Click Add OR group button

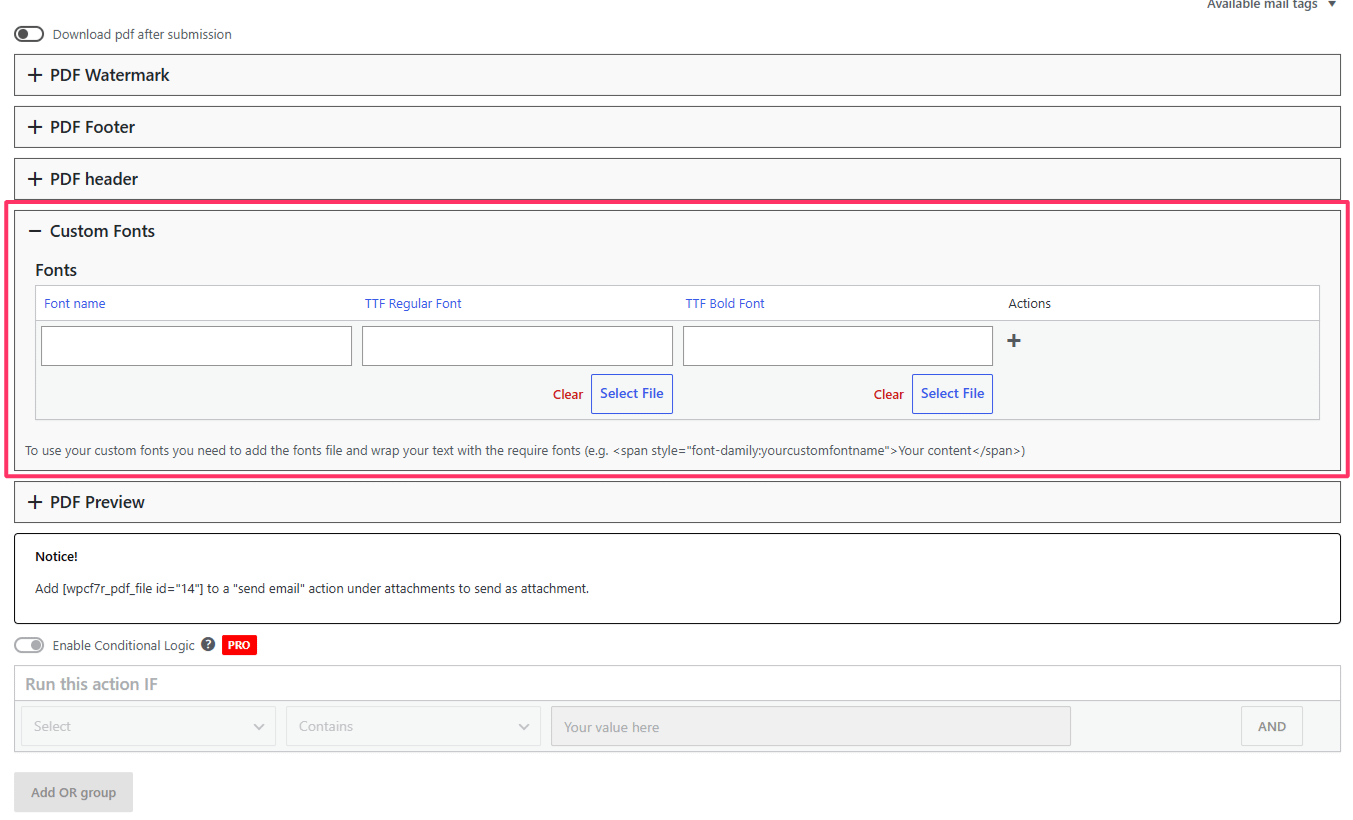point(73,792)
